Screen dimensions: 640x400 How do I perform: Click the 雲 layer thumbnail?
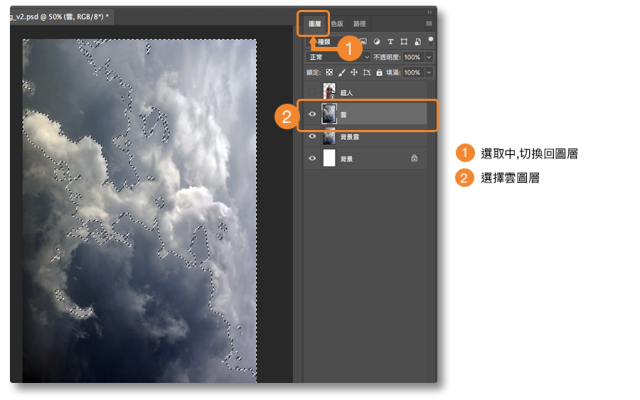tap(329, 114)
